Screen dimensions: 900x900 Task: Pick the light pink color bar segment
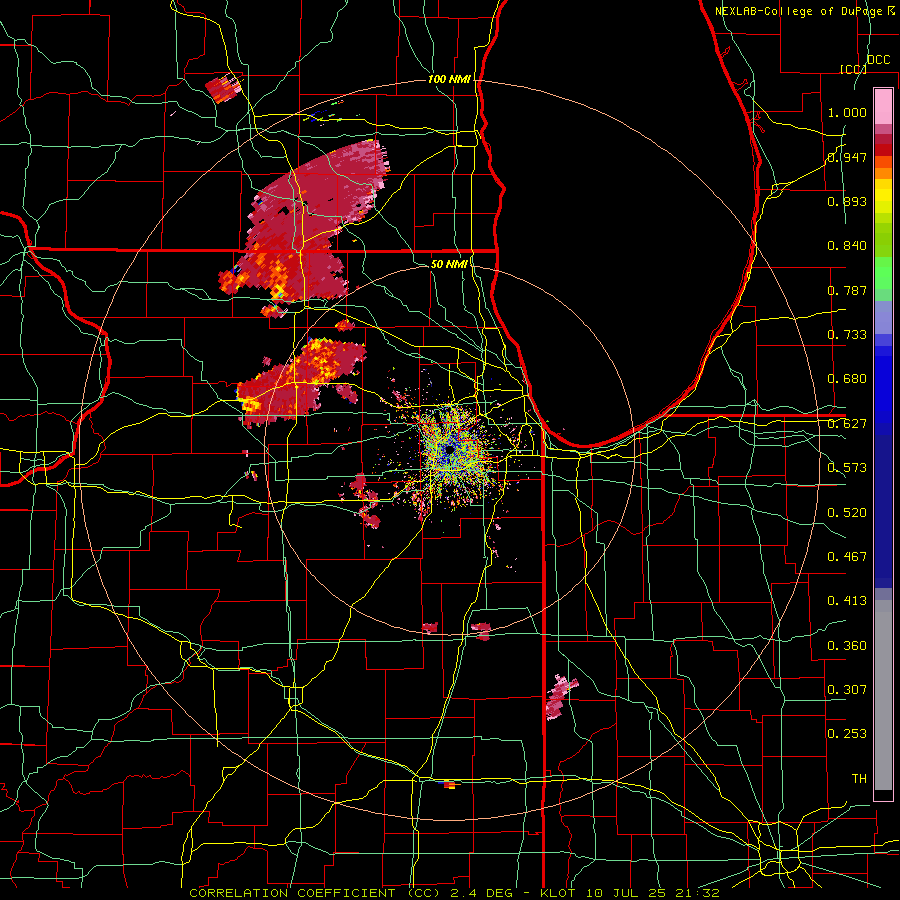pyautogui.click(x=883, y=107)
